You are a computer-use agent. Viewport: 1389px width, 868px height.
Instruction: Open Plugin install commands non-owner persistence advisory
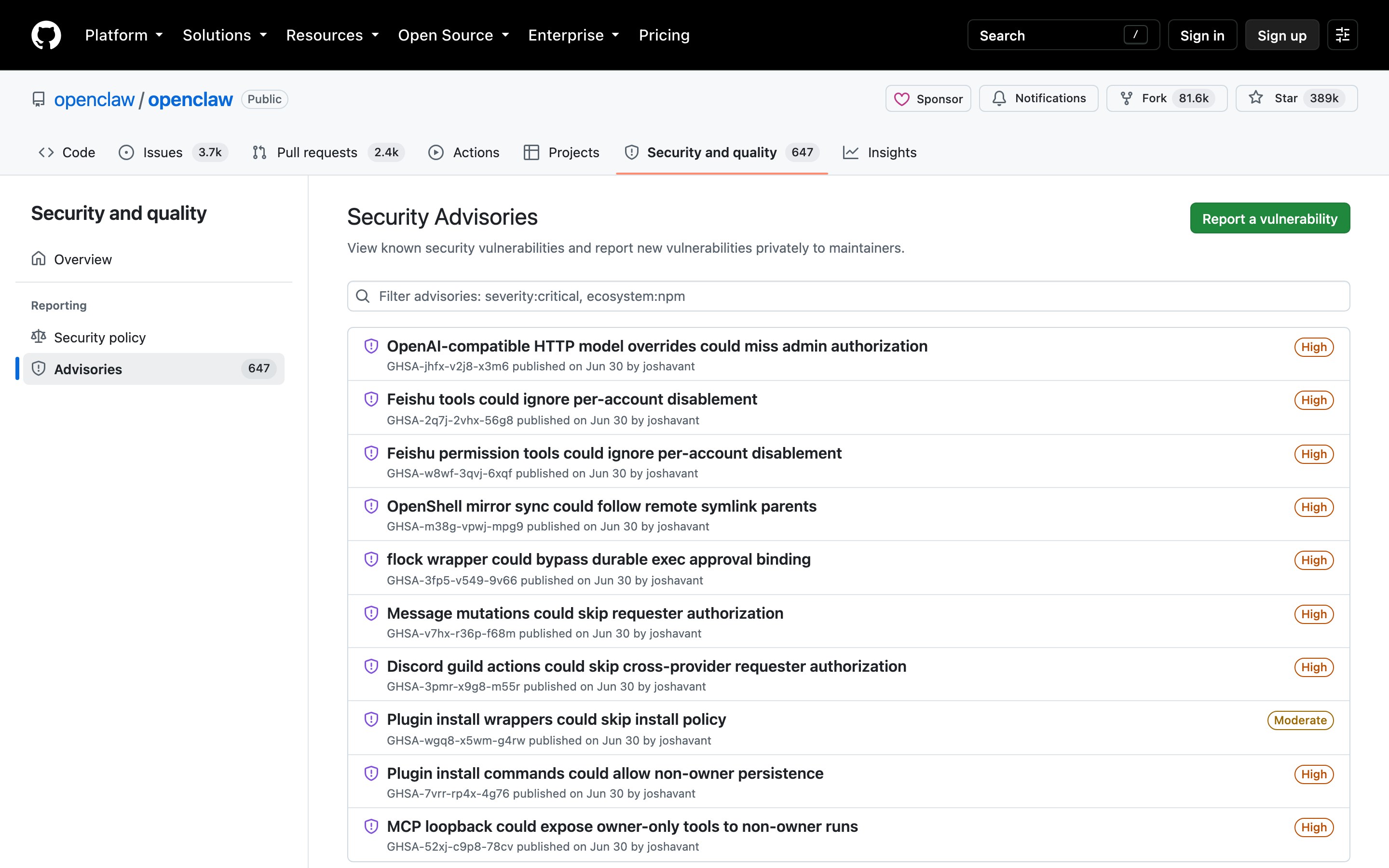tap(605, 773)
